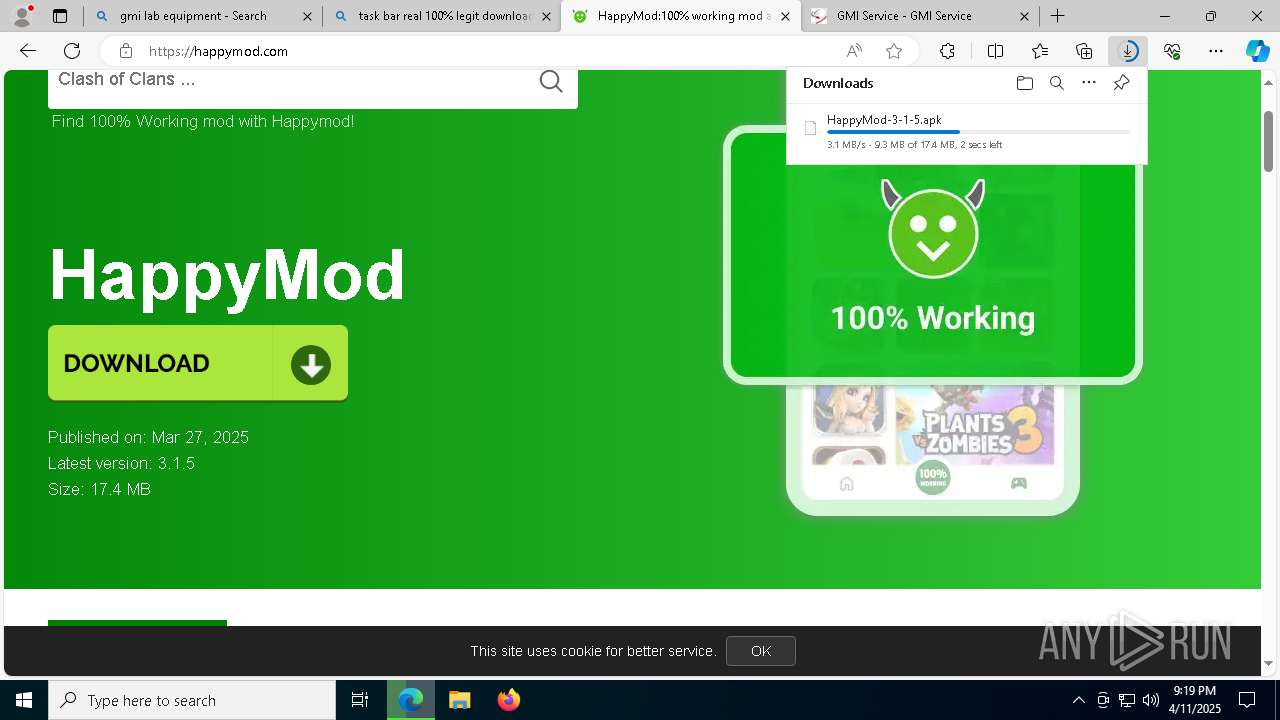1280x720 pixels.
Task: Click the scrollbar up arrow
Action: (1268, 81)
